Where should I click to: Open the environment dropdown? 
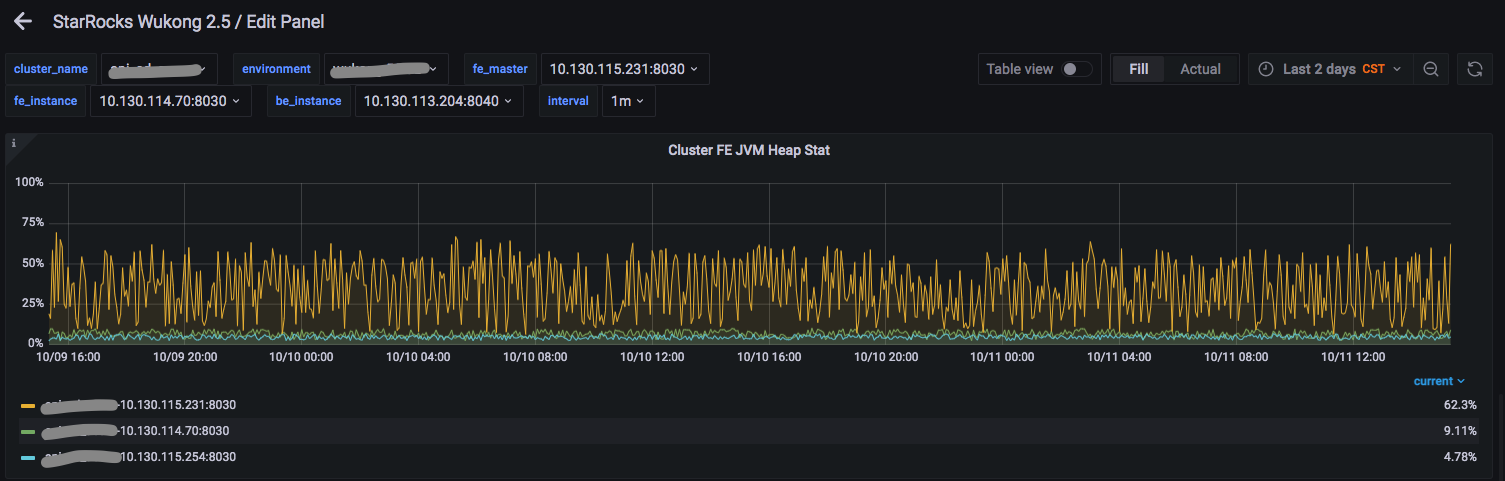383,69
